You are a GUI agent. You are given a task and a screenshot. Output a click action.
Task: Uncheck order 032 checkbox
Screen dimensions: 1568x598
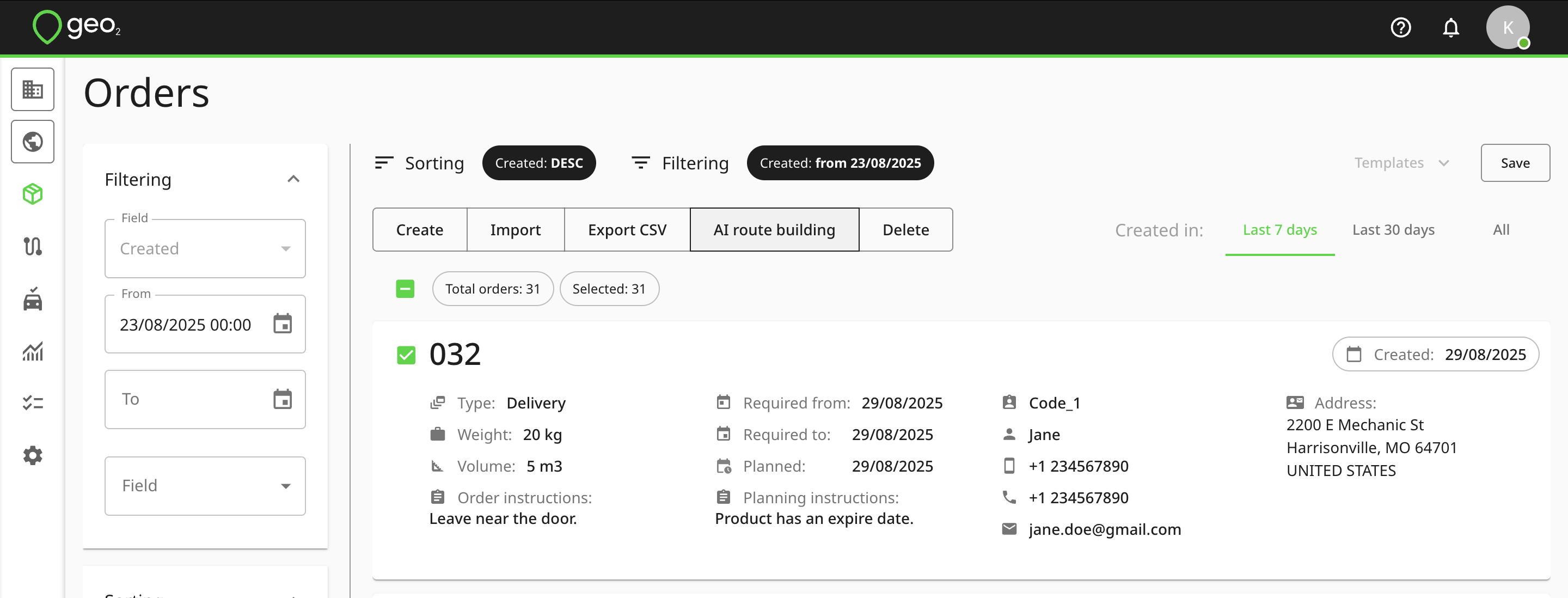(x=406, y=355)
